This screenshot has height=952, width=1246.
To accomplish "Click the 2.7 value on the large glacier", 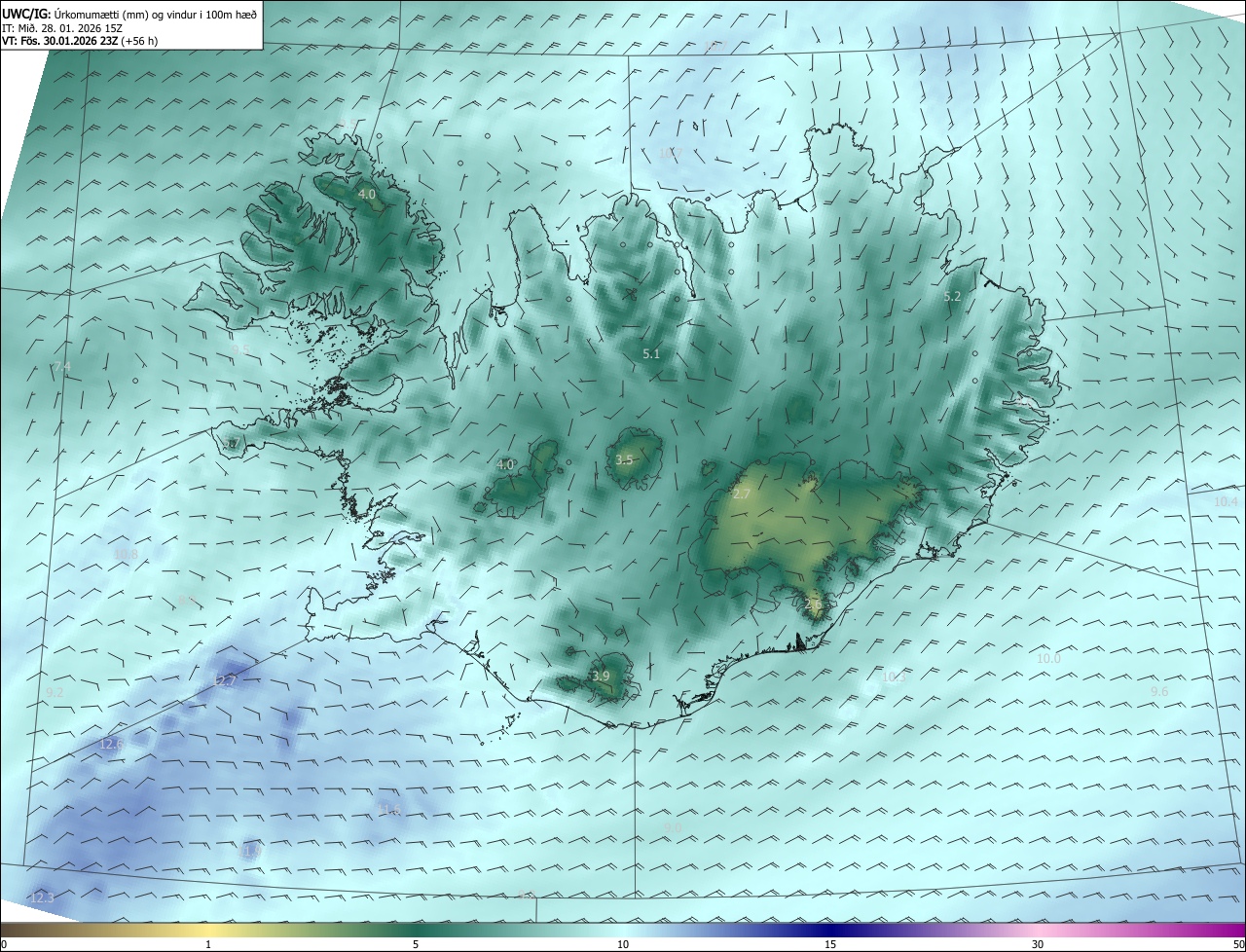I will [x=742, y=494].
